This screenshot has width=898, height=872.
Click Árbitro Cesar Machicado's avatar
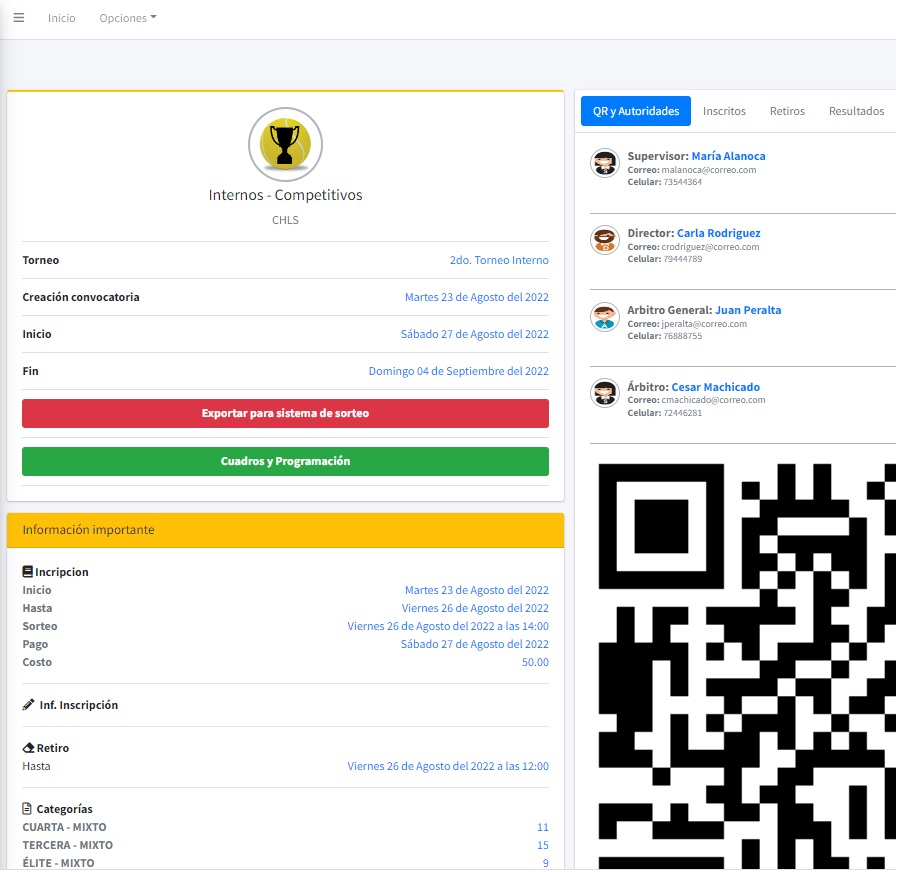604,394
